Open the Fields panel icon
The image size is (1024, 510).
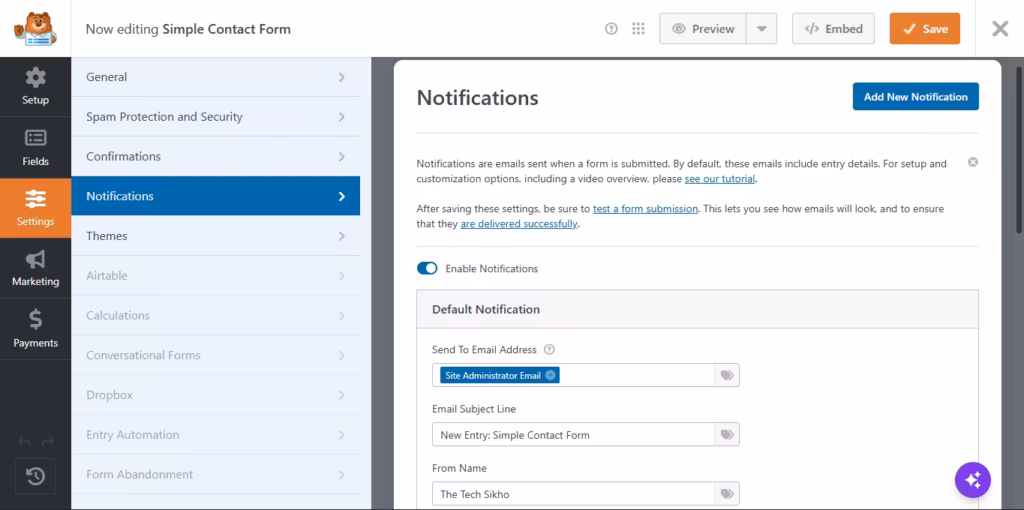pos(35,138)
